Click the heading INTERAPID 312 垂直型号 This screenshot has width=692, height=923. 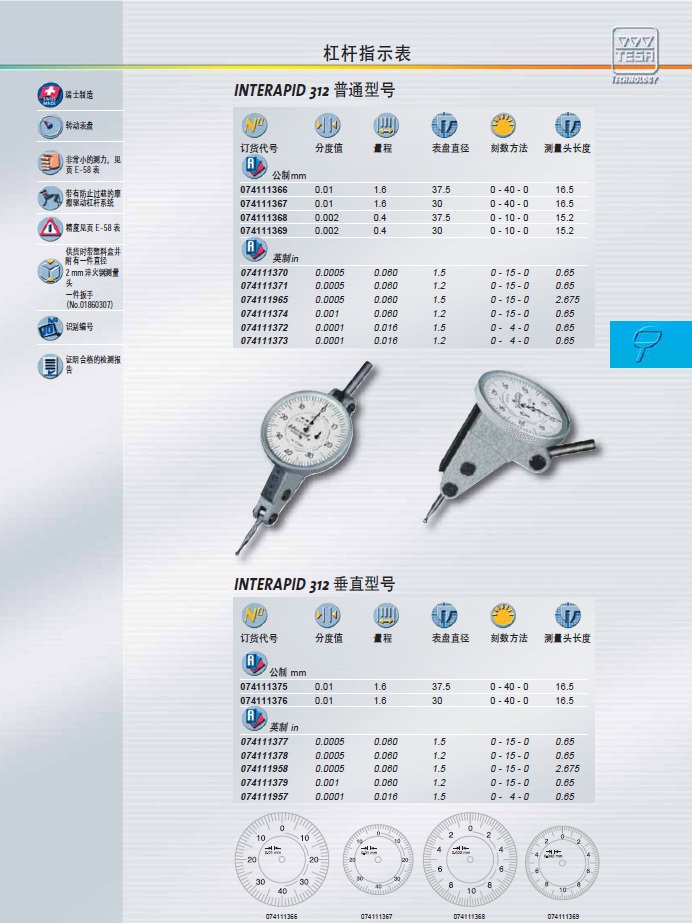[x=315, y=585]
